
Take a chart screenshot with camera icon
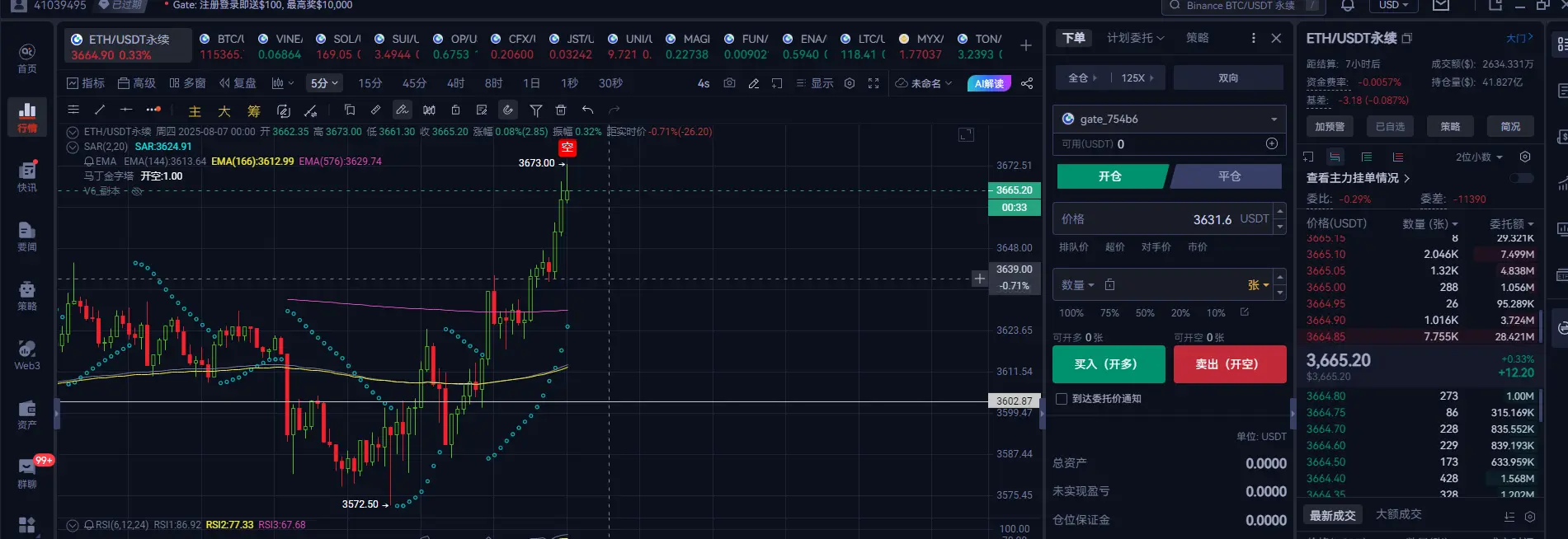pyautogui.click(x=729, y=83)
